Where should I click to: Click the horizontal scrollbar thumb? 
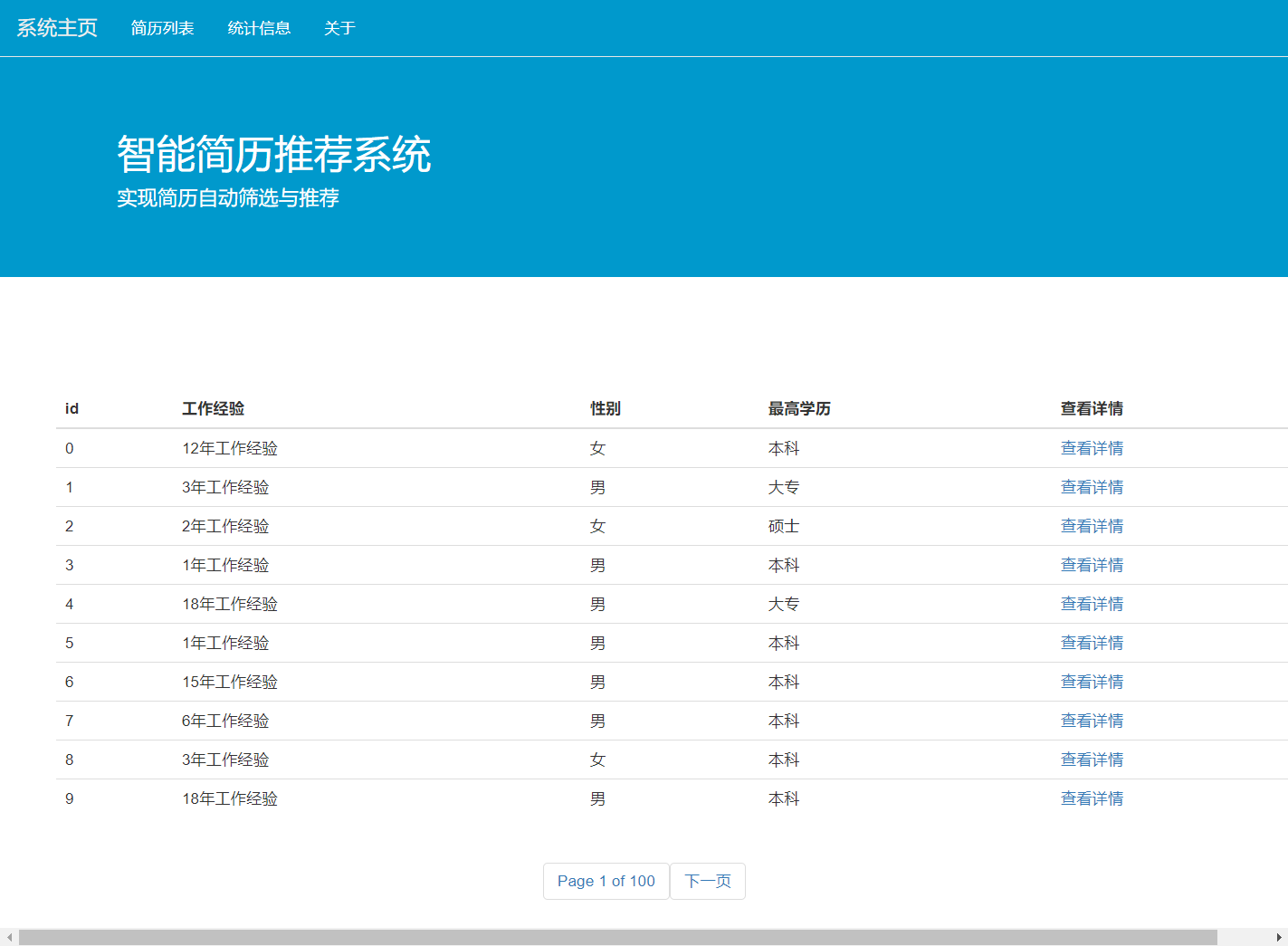click(618, 937)
